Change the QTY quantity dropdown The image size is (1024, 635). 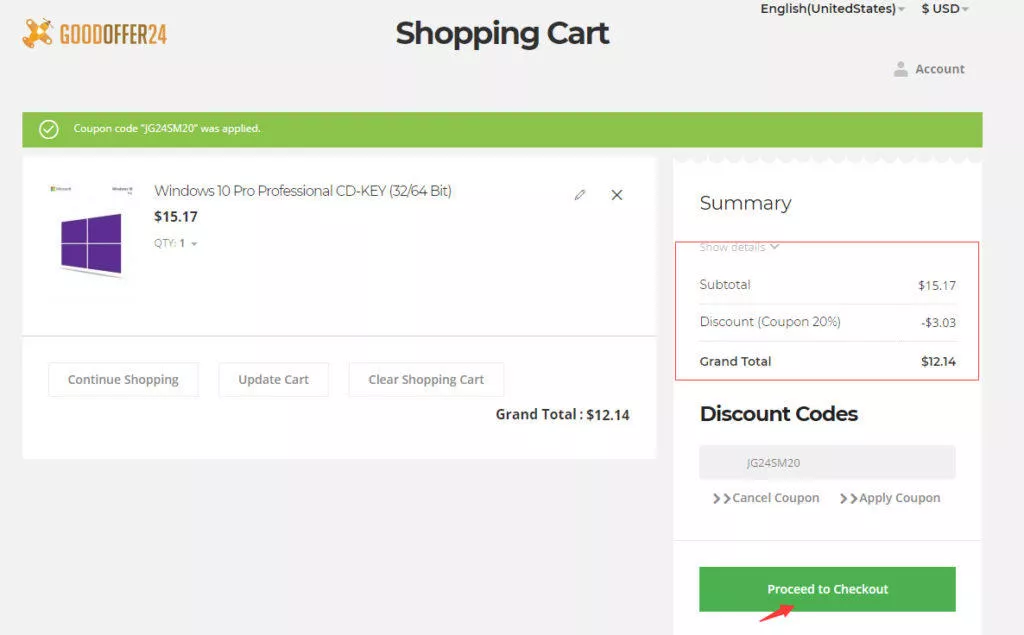tap(176, 243)
